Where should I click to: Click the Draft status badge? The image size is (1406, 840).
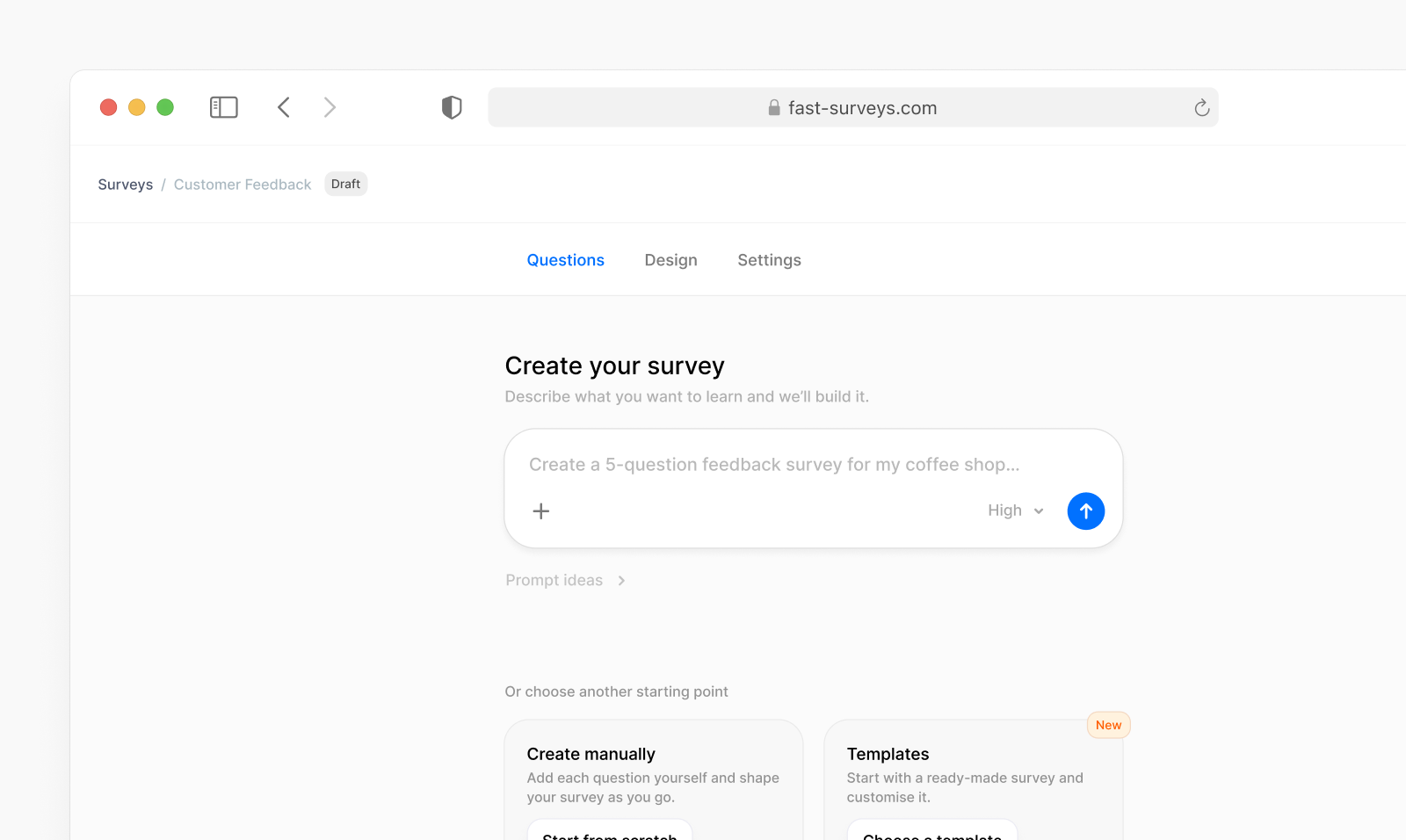(346, 184)
